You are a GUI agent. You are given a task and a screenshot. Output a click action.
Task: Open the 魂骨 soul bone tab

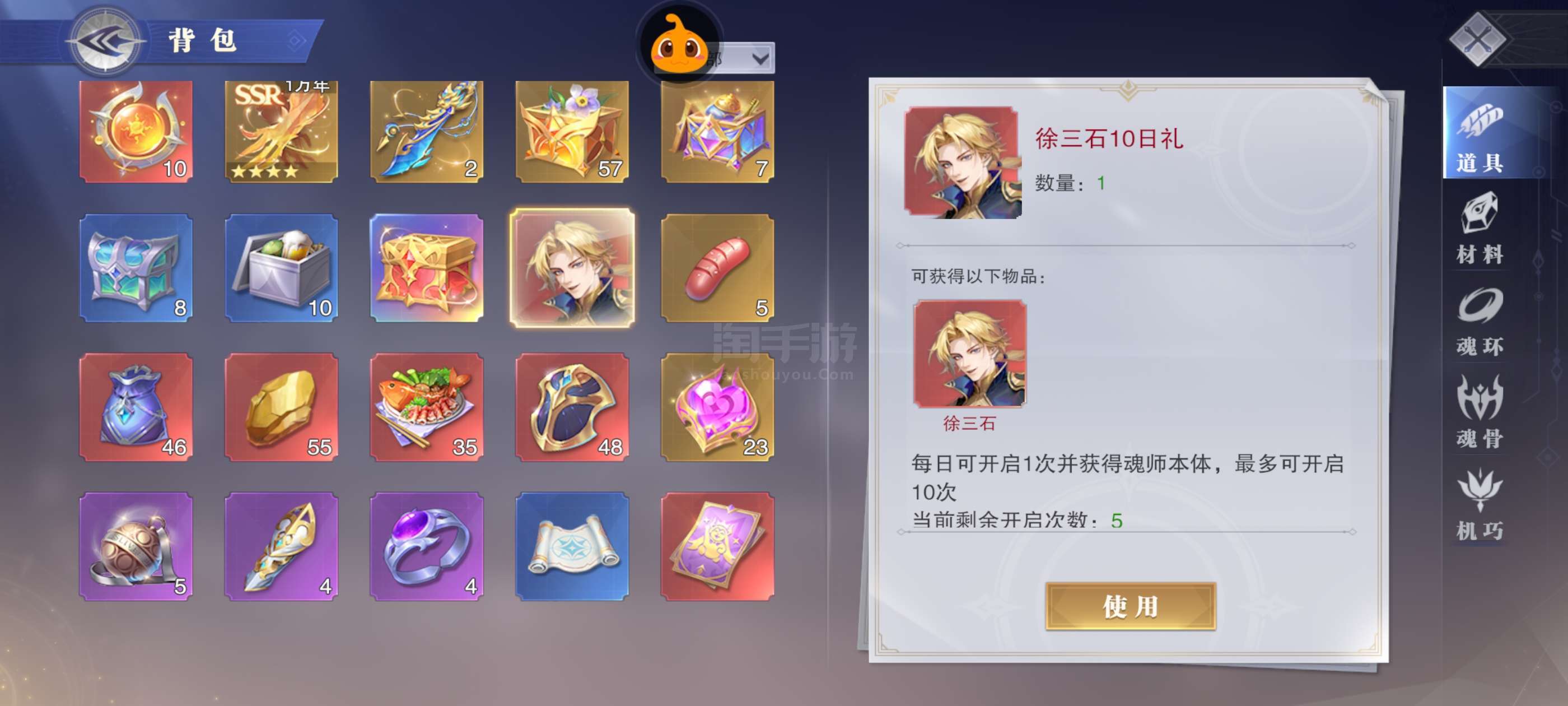click(1480, 412)
